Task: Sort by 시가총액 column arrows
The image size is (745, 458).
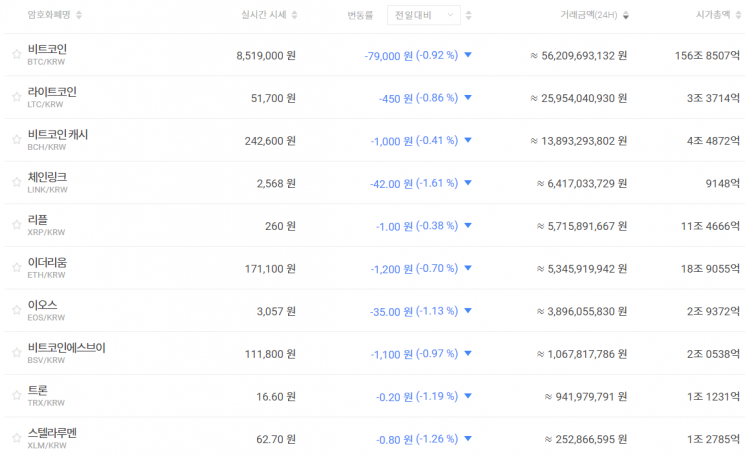Action: [738, 15]
